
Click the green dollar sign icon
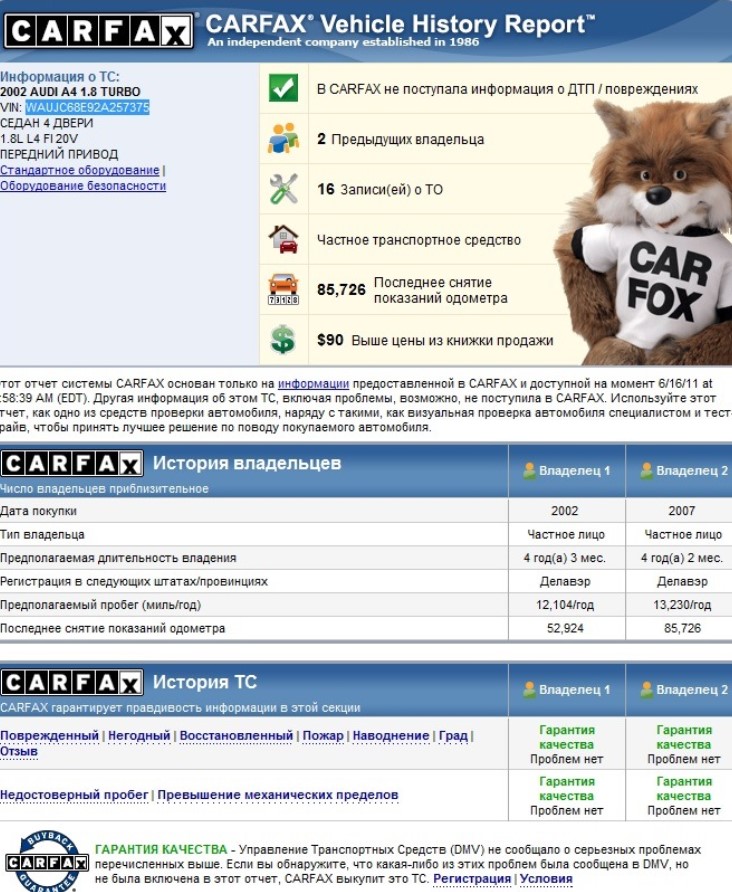(283, 340)
